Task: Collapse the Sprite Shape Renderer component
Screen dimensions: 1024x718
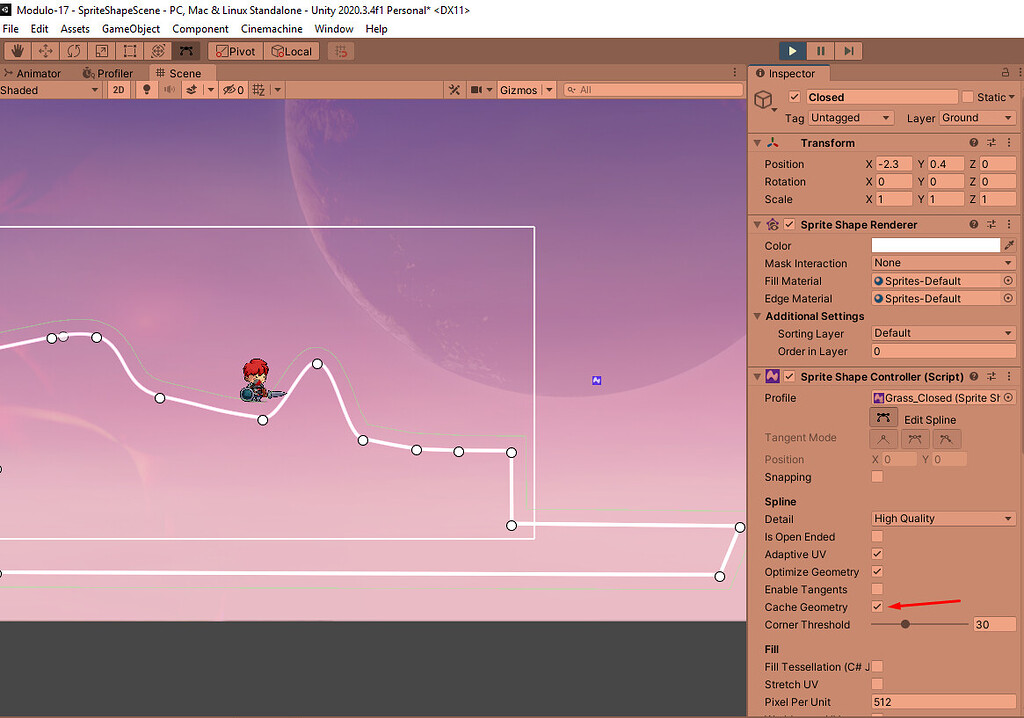Action: 757,224
